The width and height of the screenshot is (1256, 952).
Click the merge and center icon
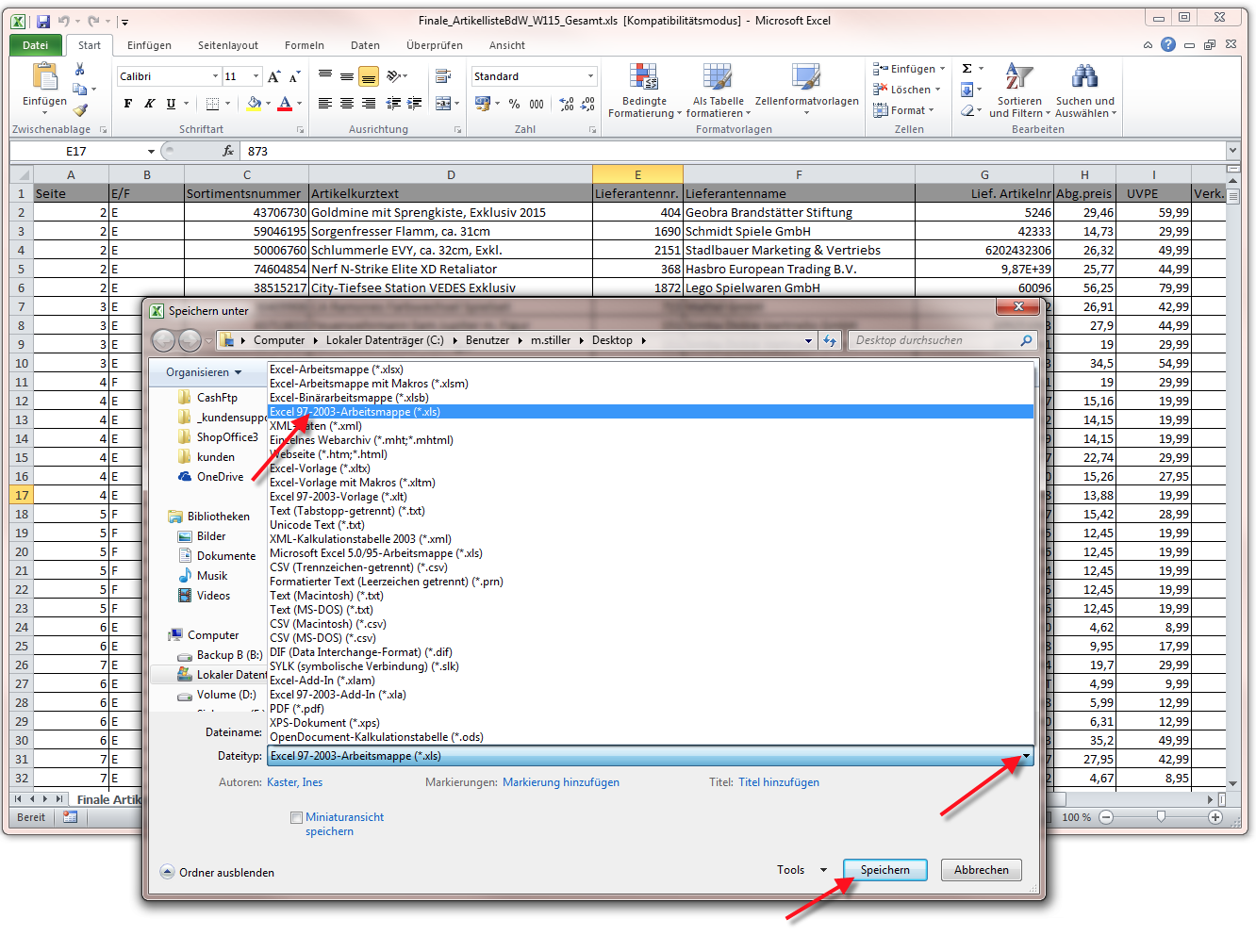coord(443,104)
